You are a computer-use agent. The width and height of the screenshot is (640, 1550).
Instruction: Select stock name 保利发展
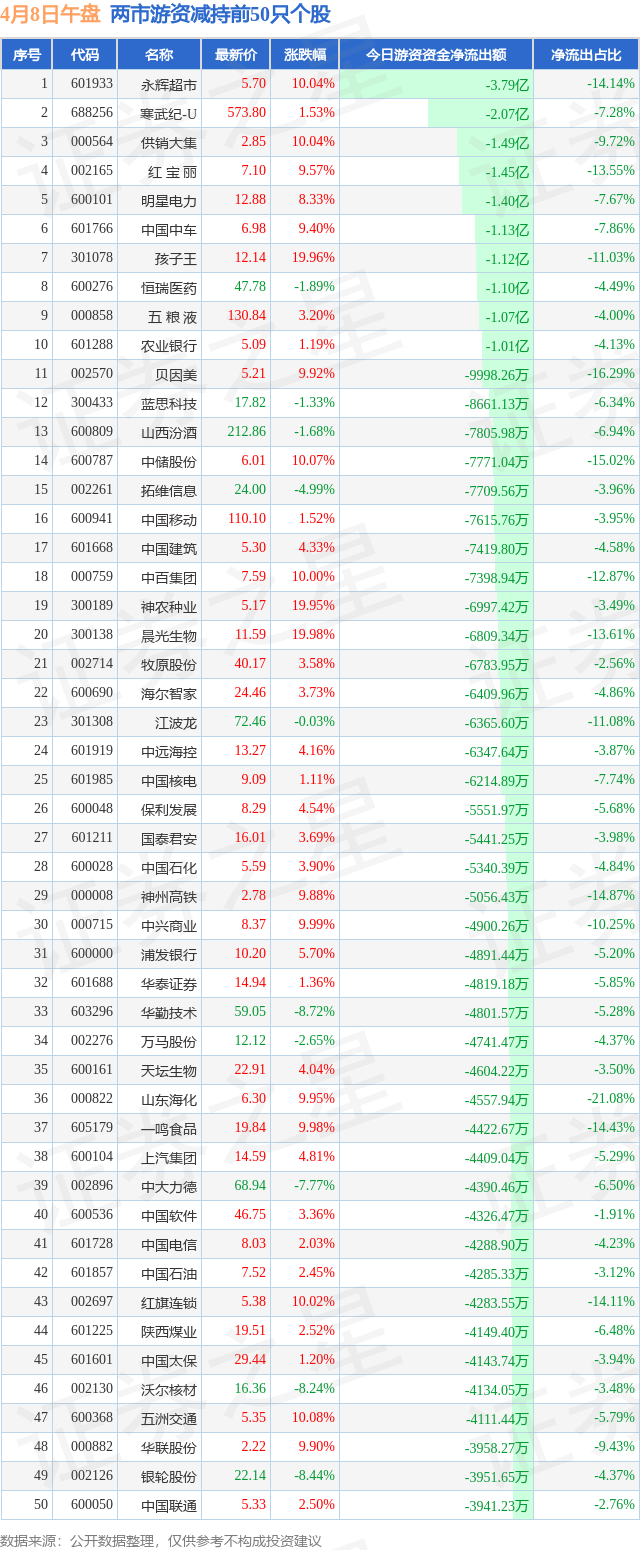(170, 810)
